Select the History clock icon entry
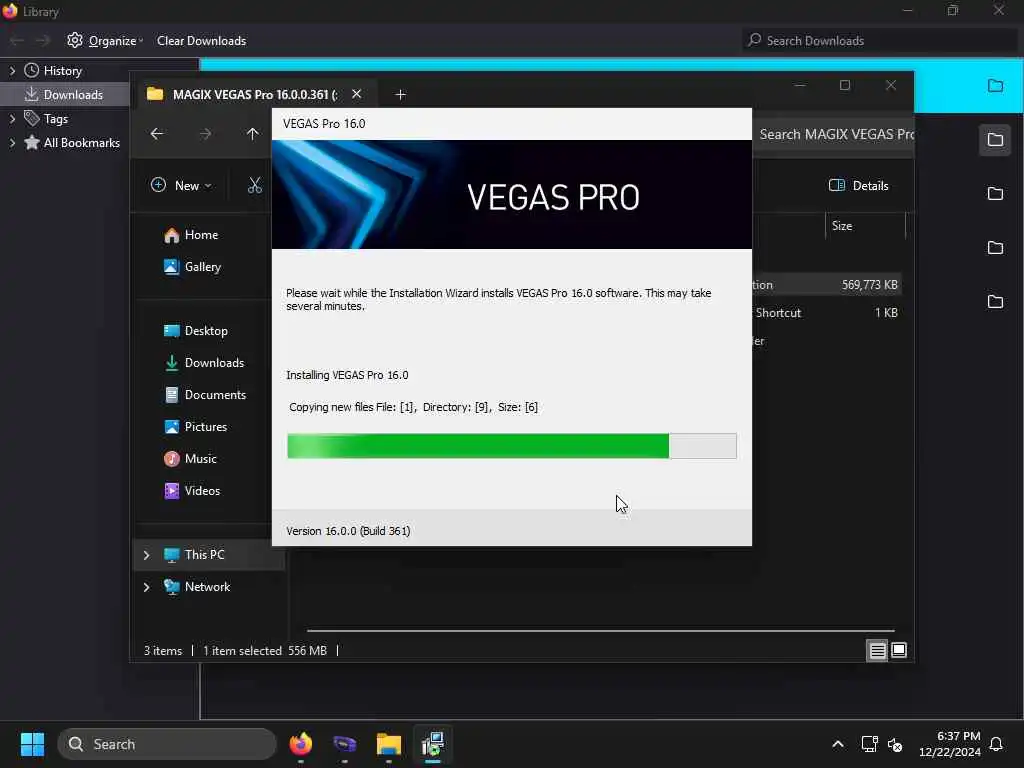The width and height of the screenshot is (1024, 768). 31,71
